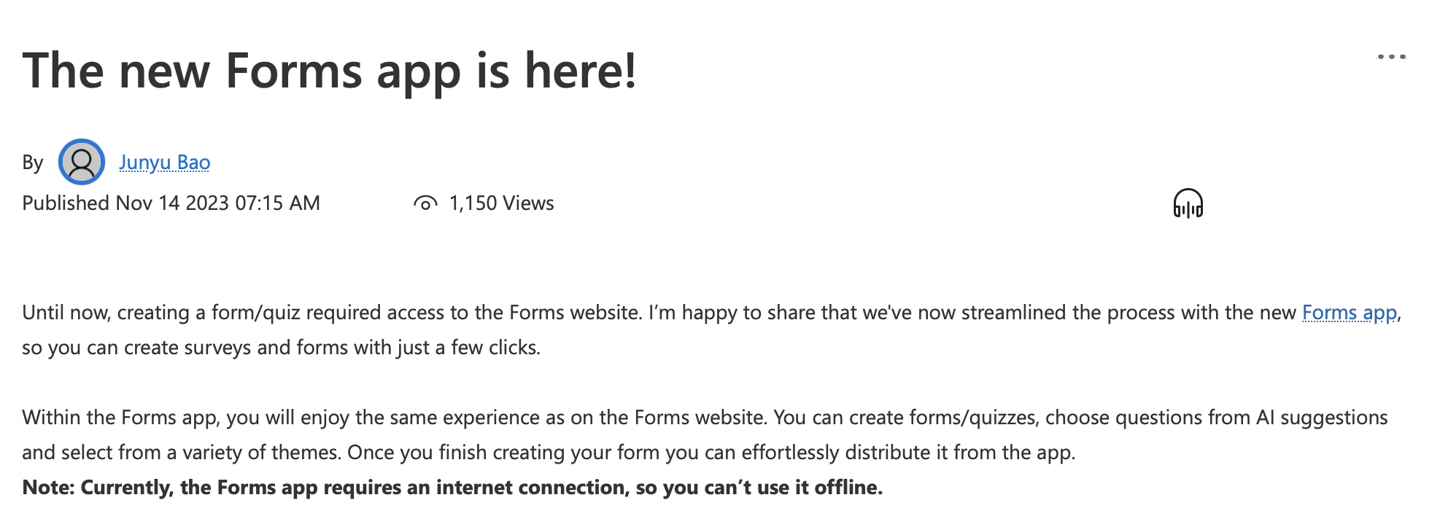
Task: Click the article title heading
Action: coord(329,70)
